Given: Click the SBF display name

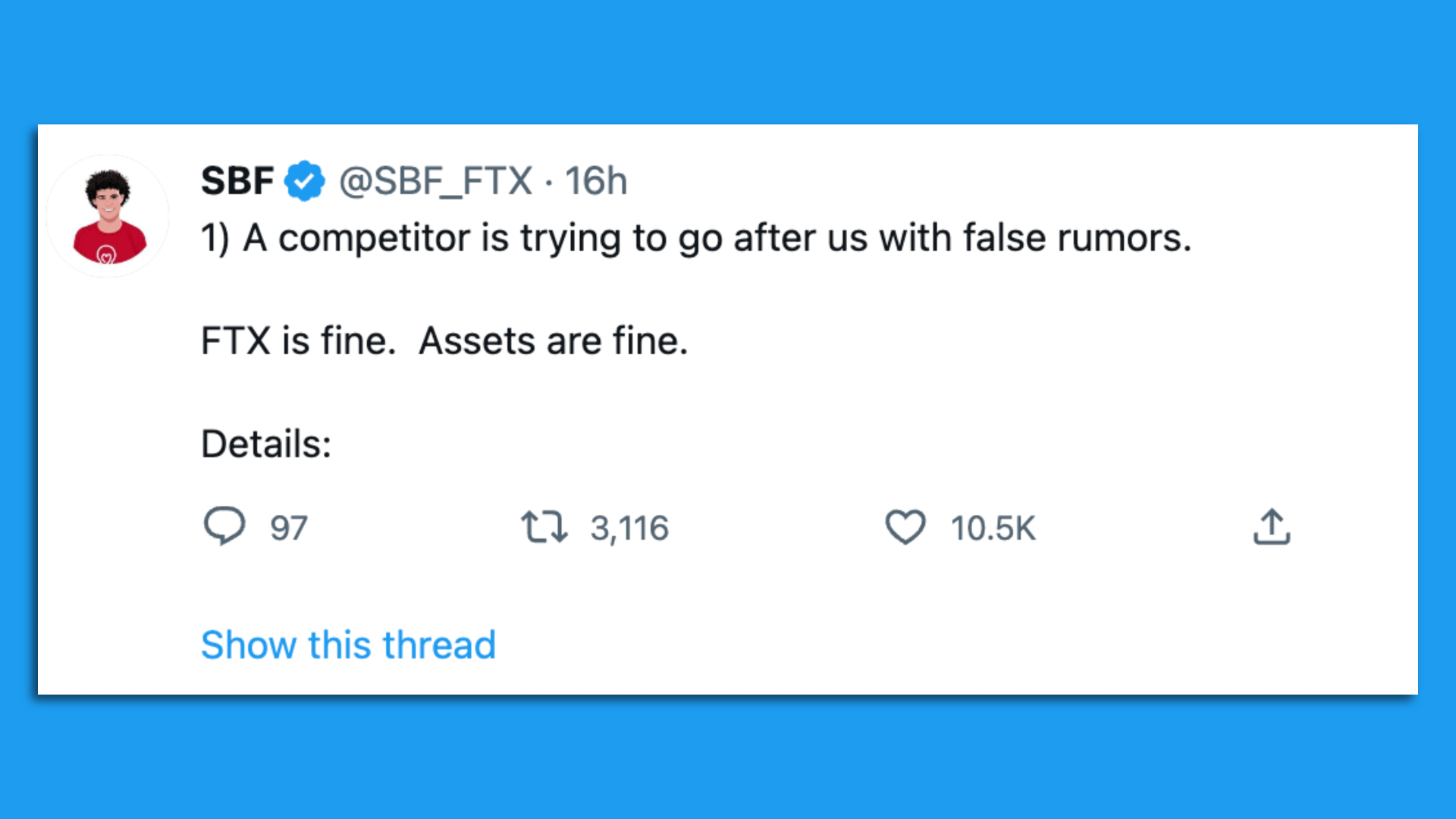Looking at the screenshot, I should 237,181.
